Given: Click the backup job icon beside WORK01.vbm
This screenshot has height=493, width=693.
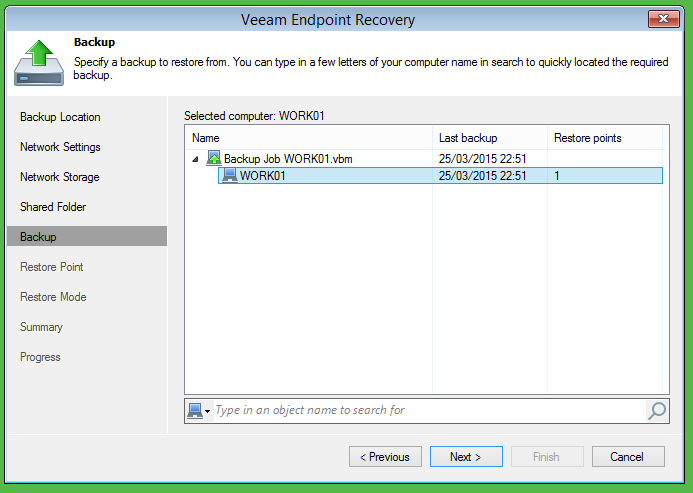Looking at the screenshot, I should pos(214,158).
